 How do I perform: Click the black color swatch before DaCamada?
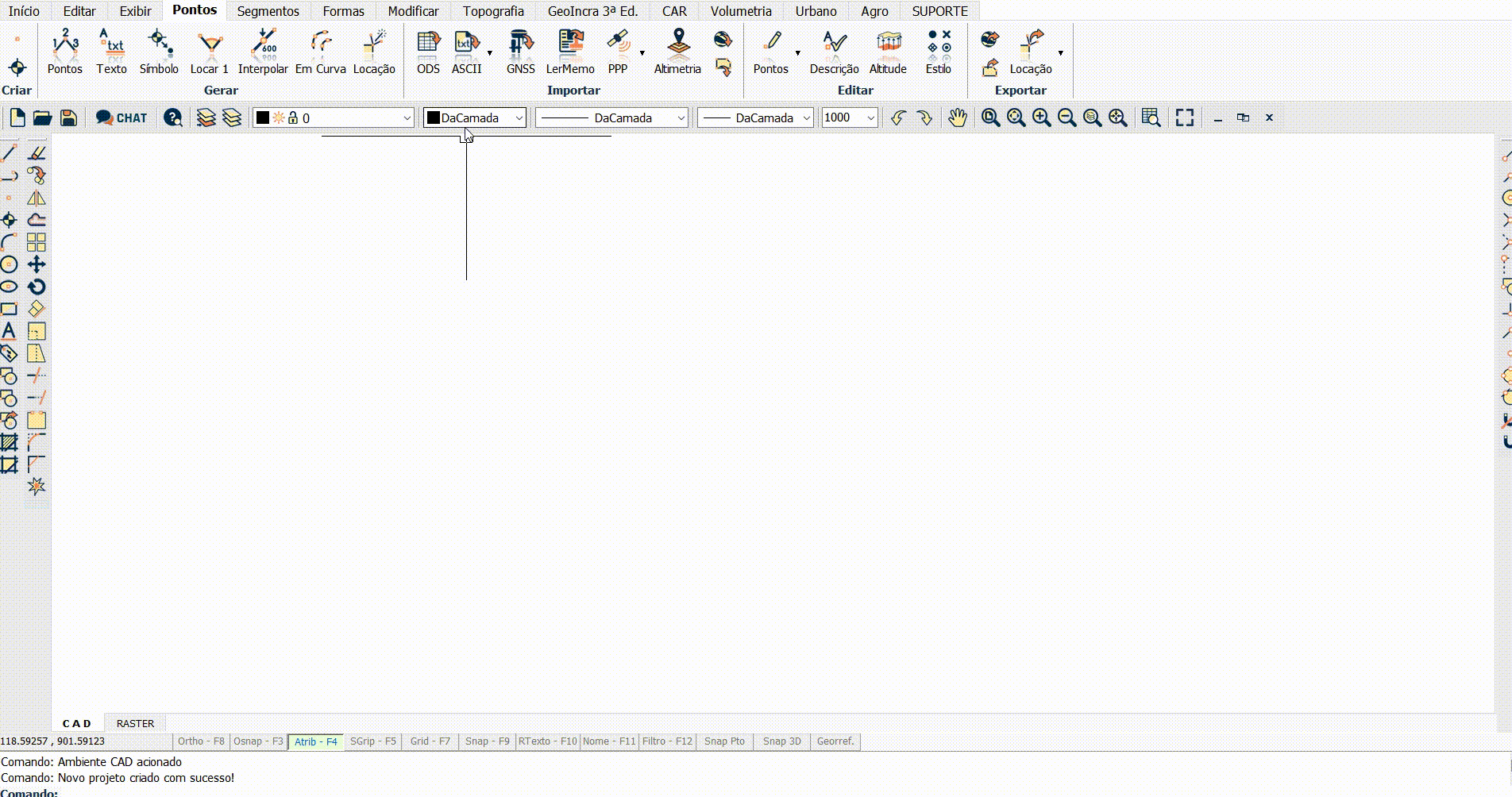click(x=433, y=117)
